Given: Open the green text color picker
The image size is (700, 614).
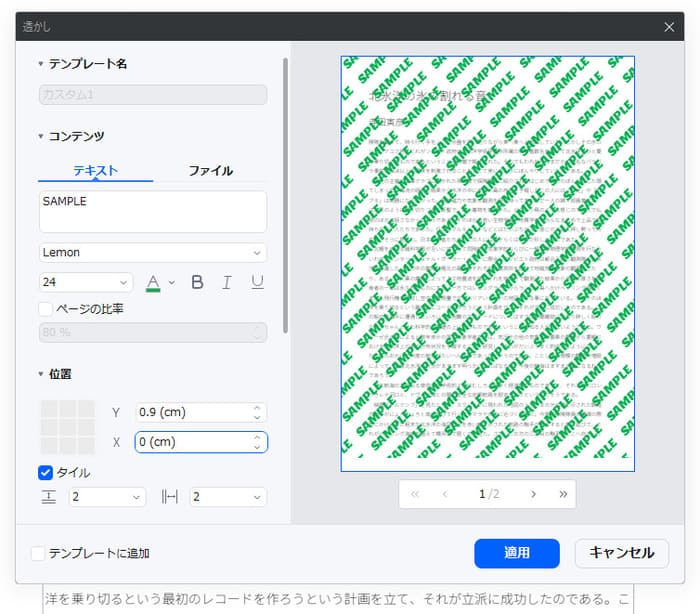Looking at the screenshot, I should tap(159, 283).
